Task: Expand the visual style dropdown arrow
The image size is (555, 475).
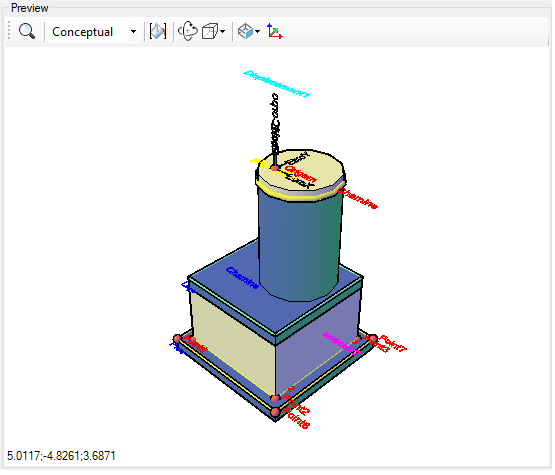Action: click(x=133, y=32)
